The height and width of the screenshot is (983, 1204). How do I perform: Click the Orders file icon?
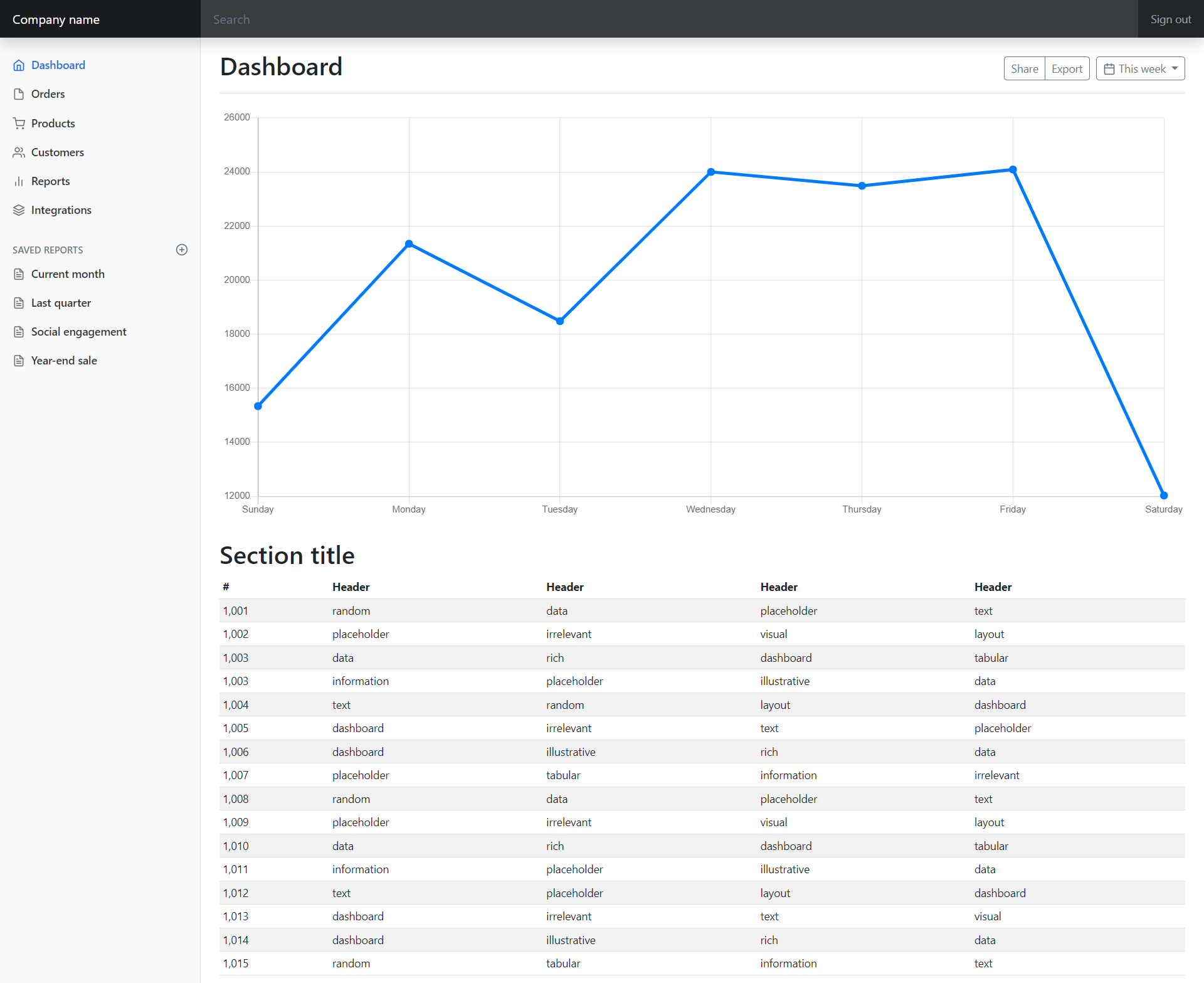(x=19, y=94)
